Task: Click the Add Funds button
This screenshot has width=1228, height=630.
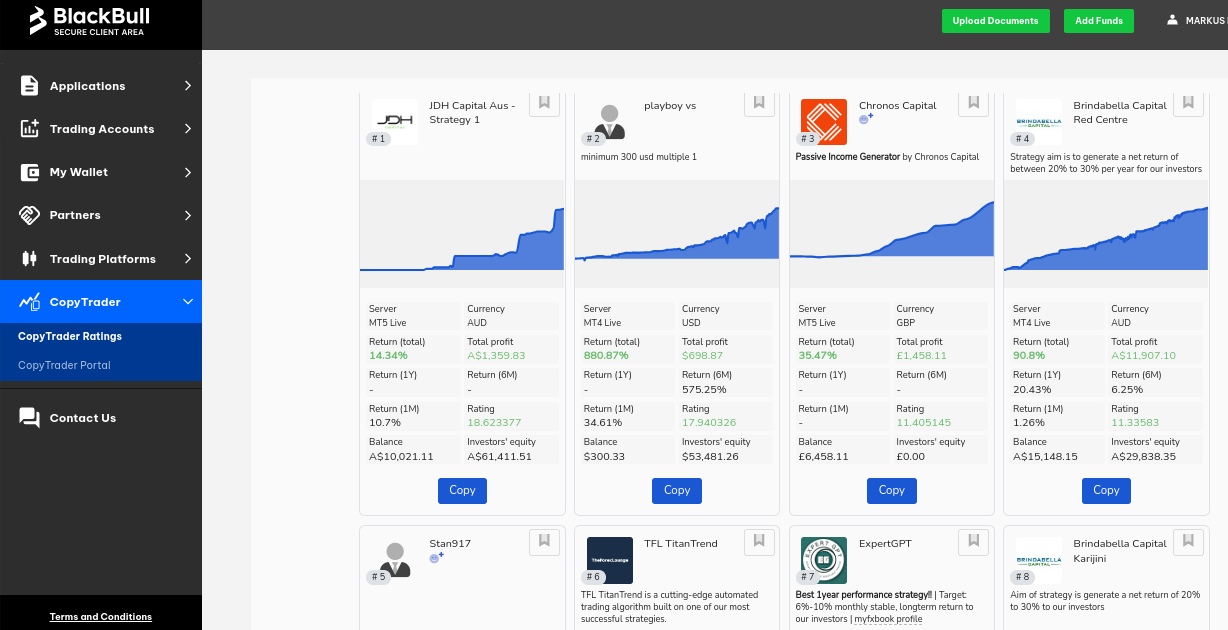Action: pos(1099,20)
